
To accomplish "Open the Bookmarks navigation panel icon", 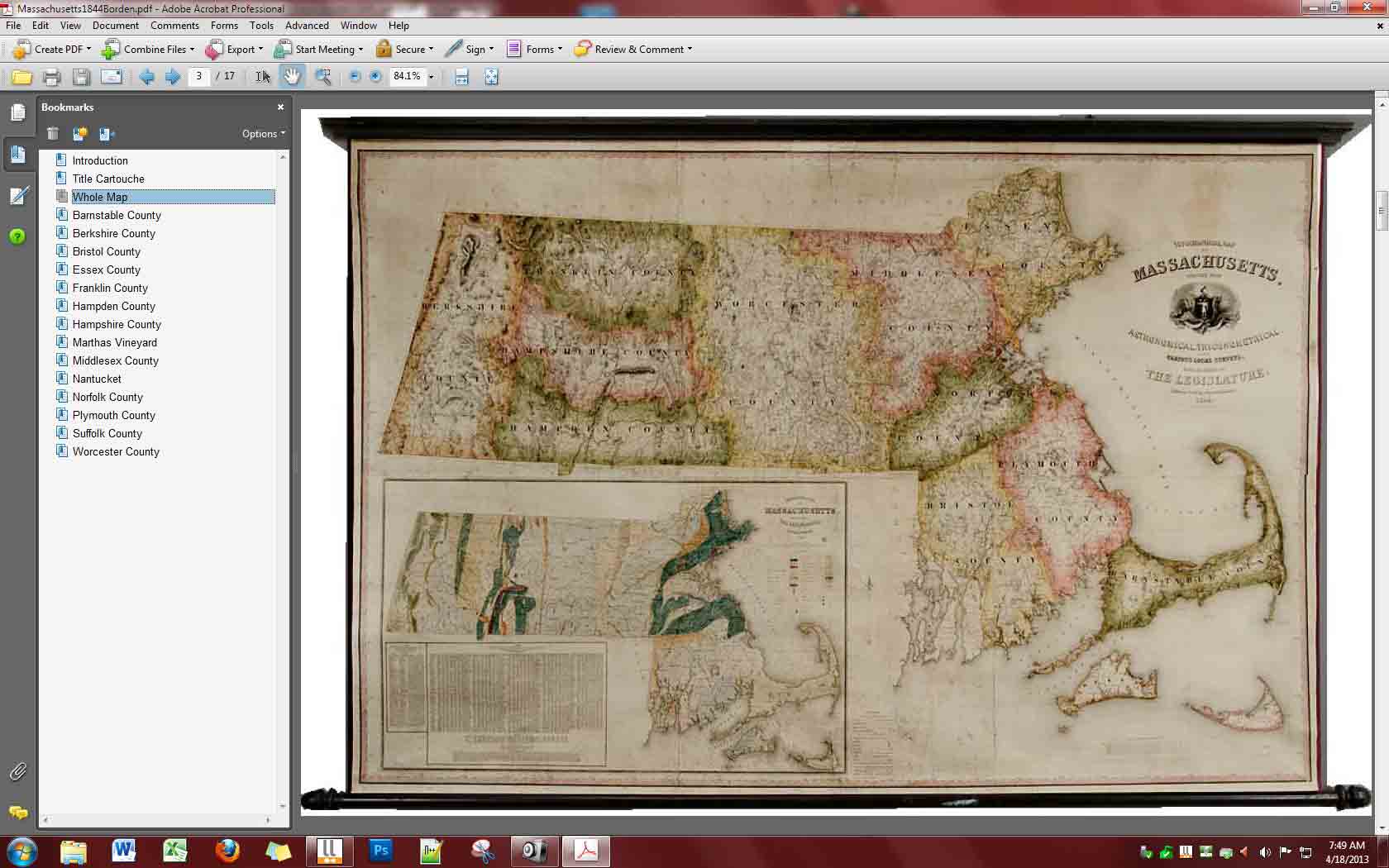I will (18, 154).
